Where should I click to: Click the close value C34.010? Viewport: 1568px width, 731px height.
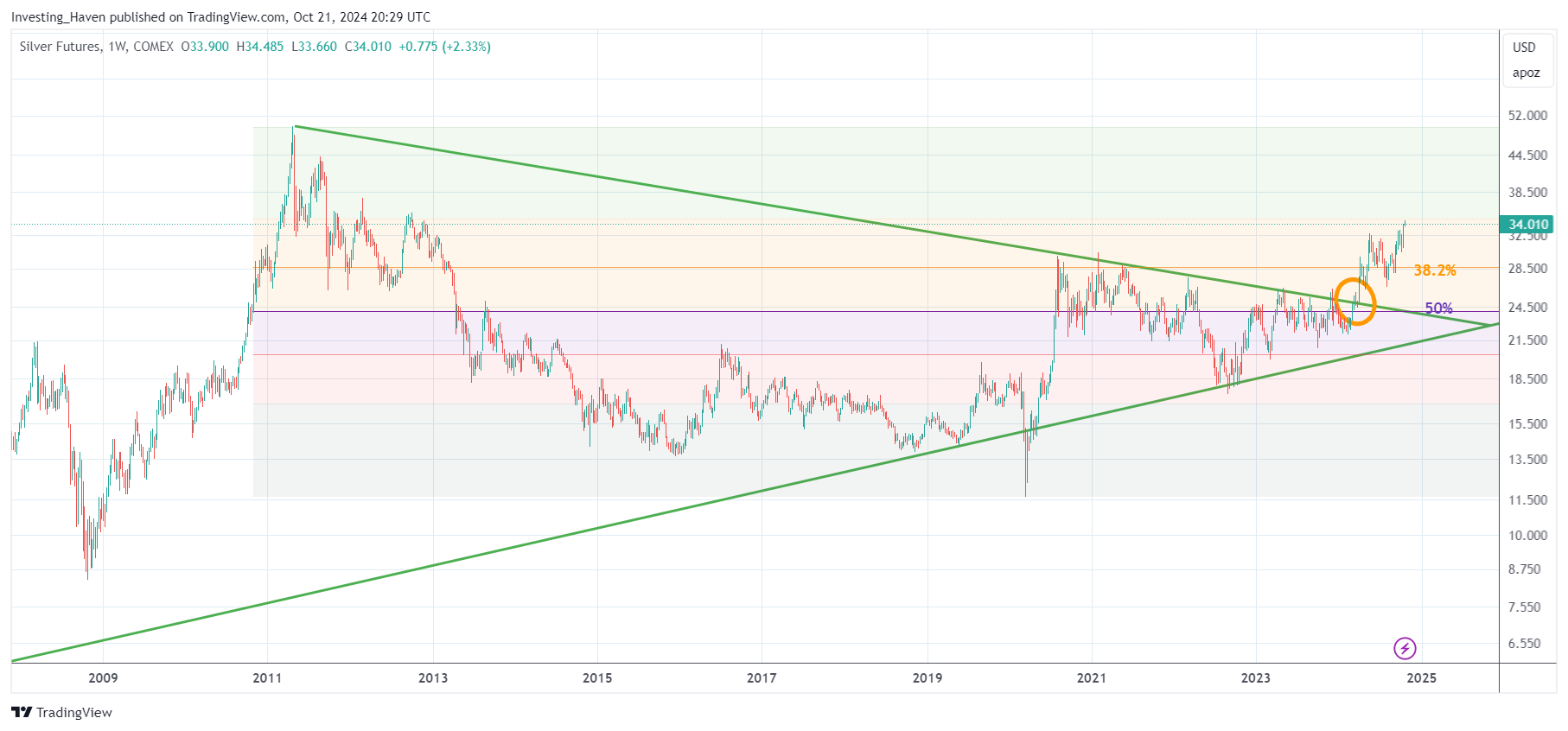368,47
